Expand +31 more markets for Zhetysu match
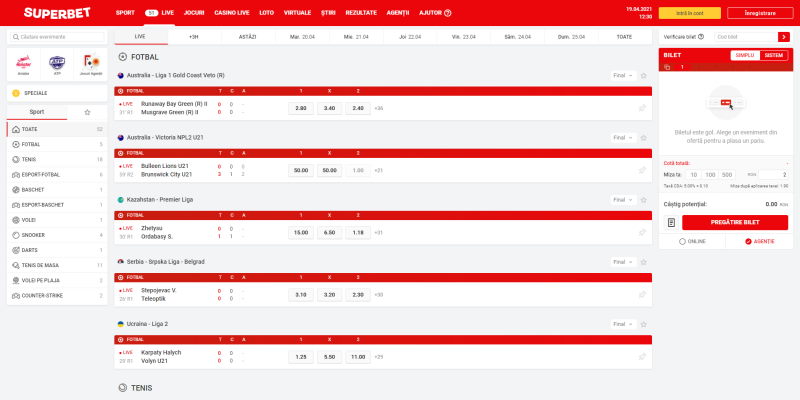The width and height of the screenshot is (800, 400). (379, 233)
